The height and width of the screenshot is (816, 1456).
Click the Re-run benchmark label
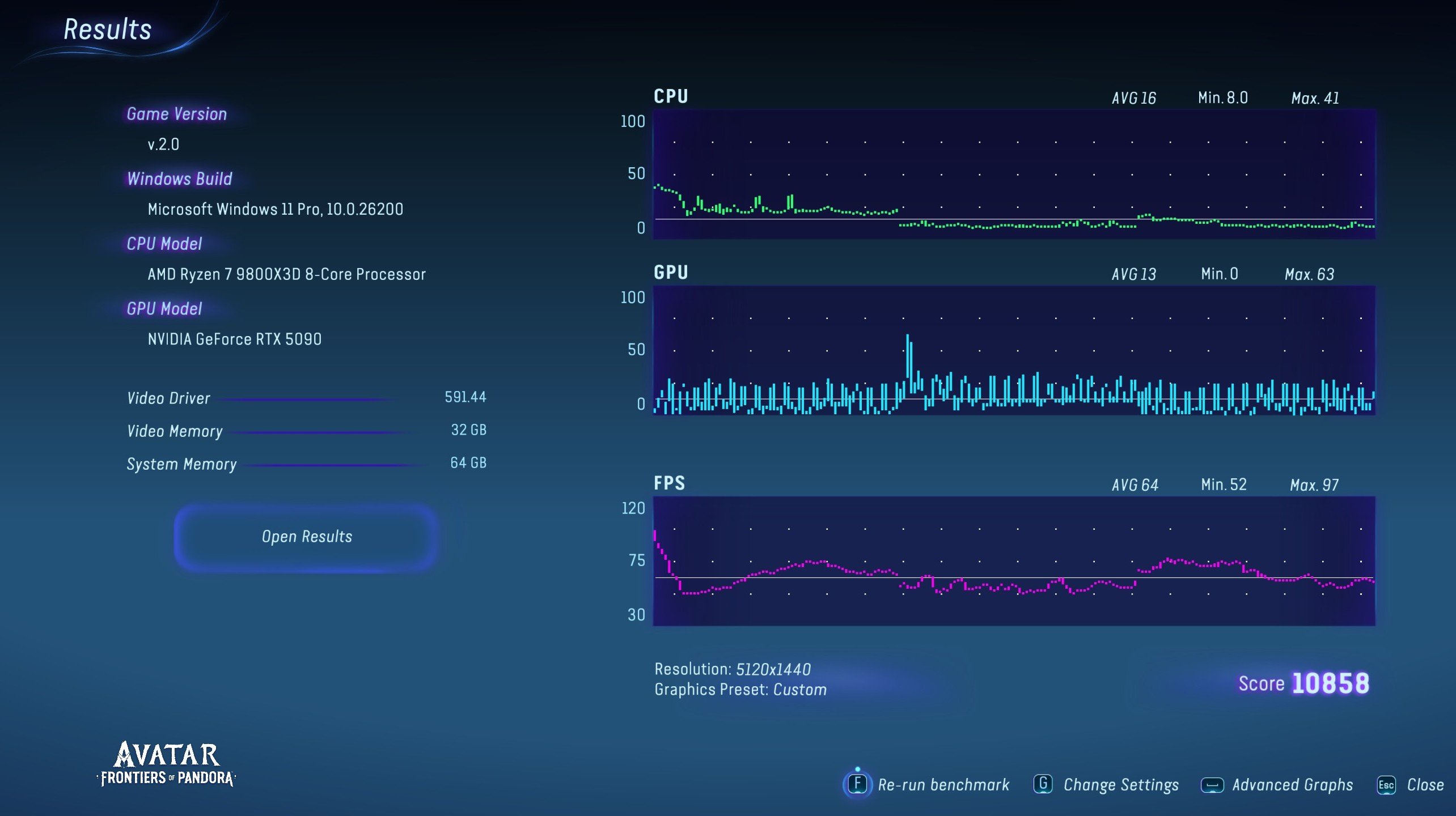coord(943,785)
